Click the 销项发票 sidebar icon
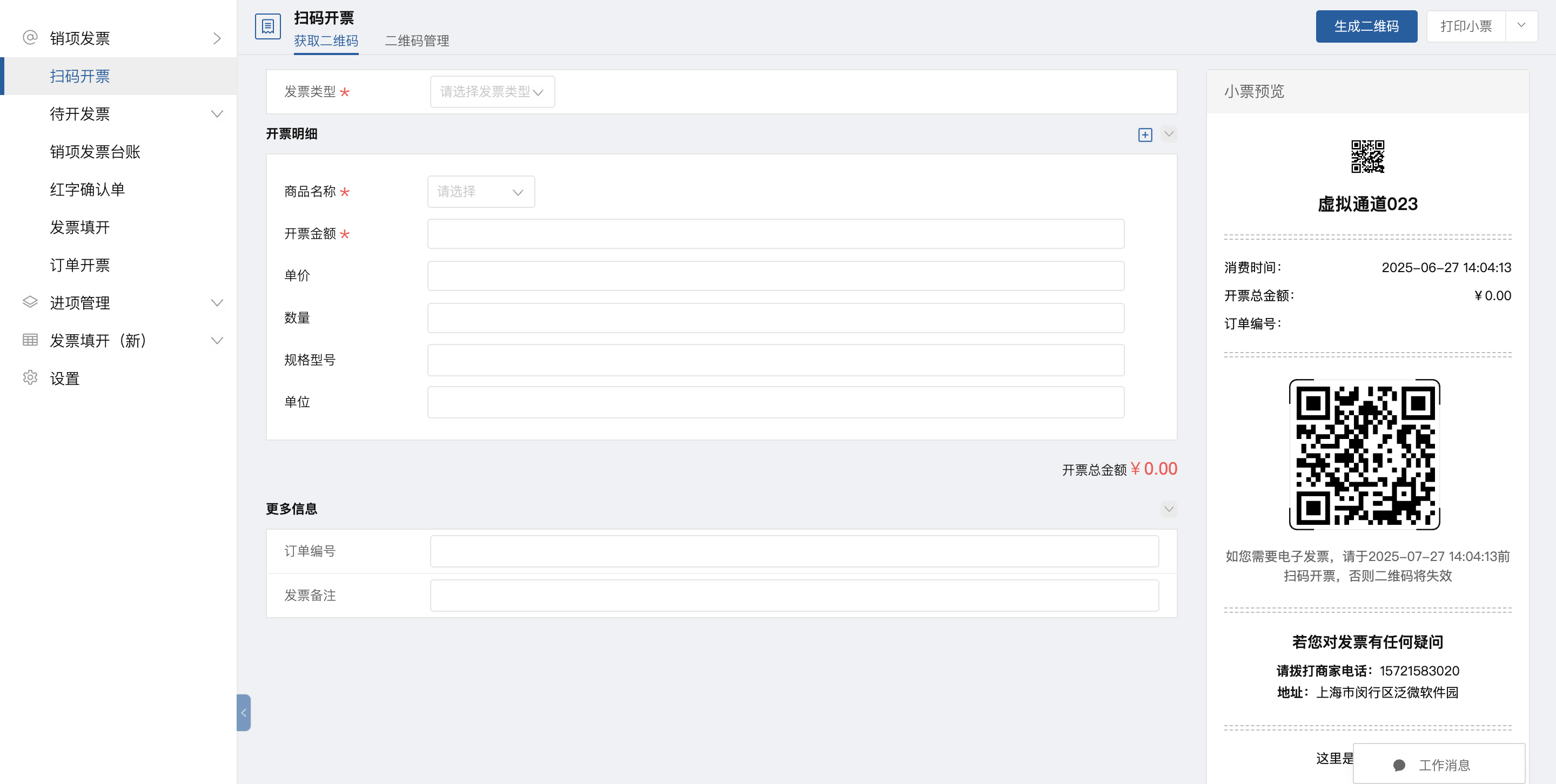This screenshot has width=1556, height=784. (x=30, y=38)
